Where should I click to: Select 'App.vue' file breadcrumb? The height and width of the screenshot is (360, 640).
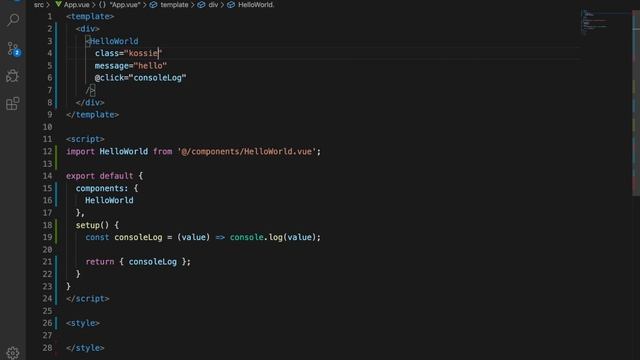click(72, 5)
